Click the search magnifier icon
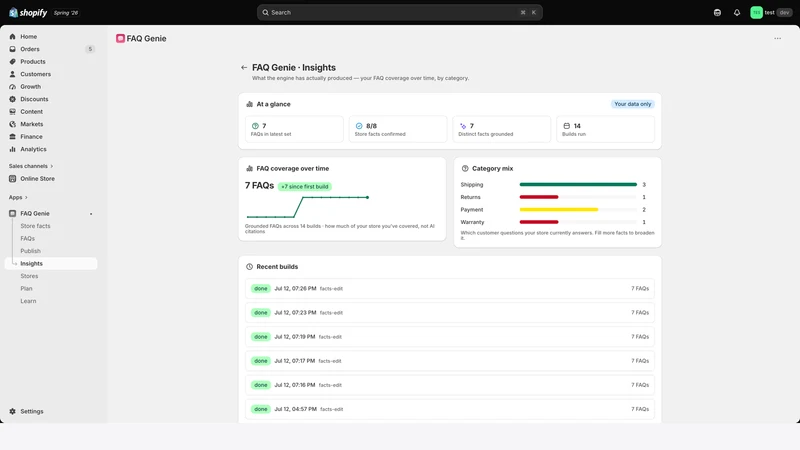Screen dimensions: 800x450 pyautogui.click(x=265, y=12)
